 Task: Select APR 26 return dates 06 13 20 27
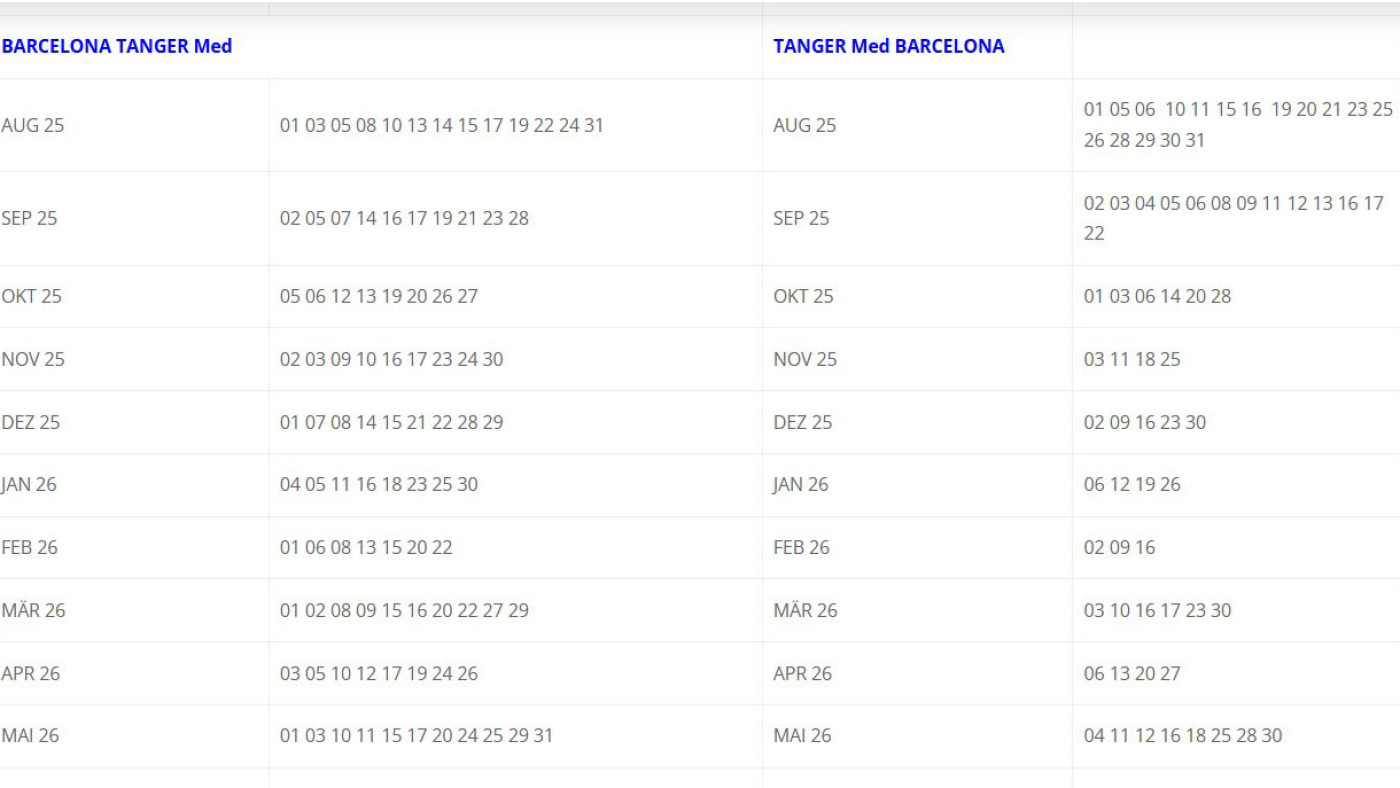click(1132, 673)
